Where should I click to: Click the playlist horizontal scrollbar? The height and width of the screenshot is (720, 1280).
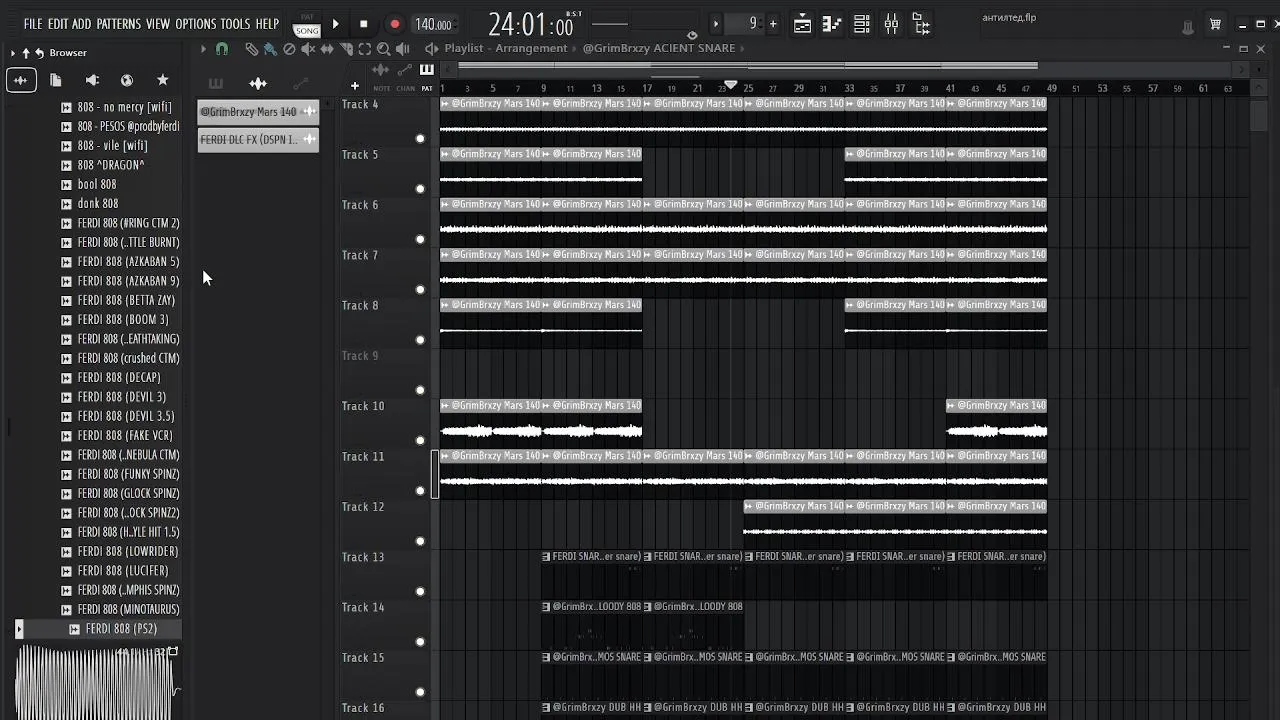pos(748,68)
